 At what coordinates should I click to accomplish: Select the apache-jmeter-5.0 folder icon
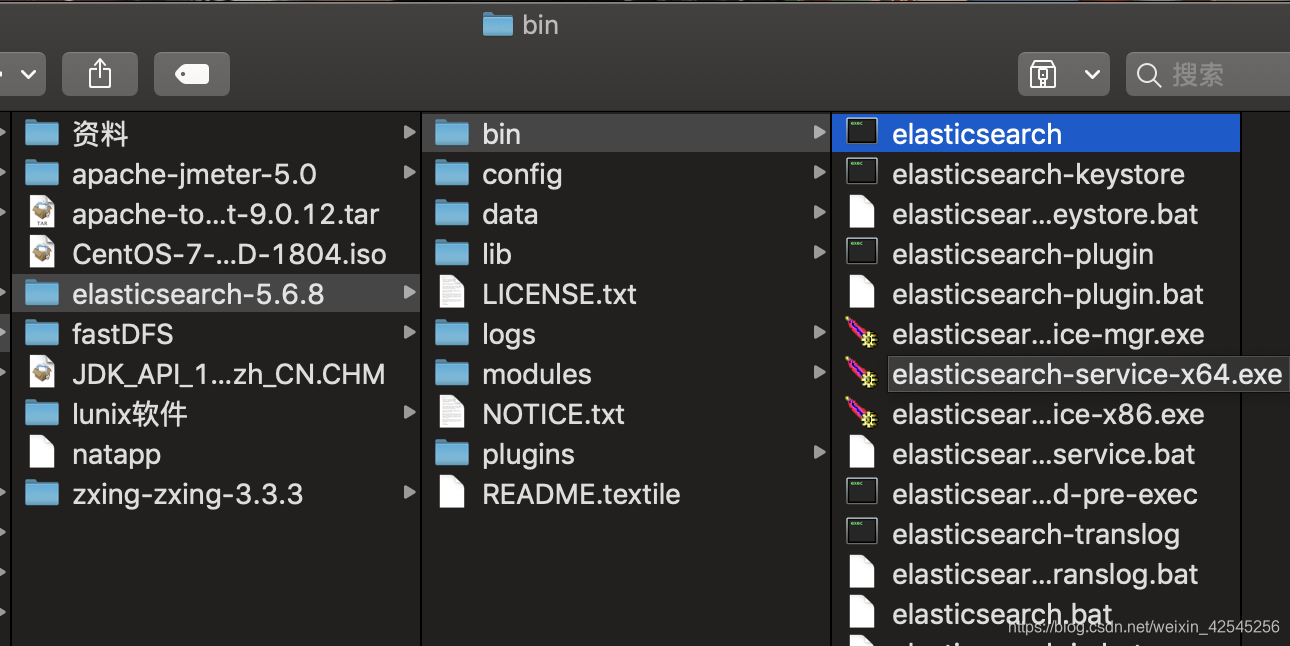(42, 173)
